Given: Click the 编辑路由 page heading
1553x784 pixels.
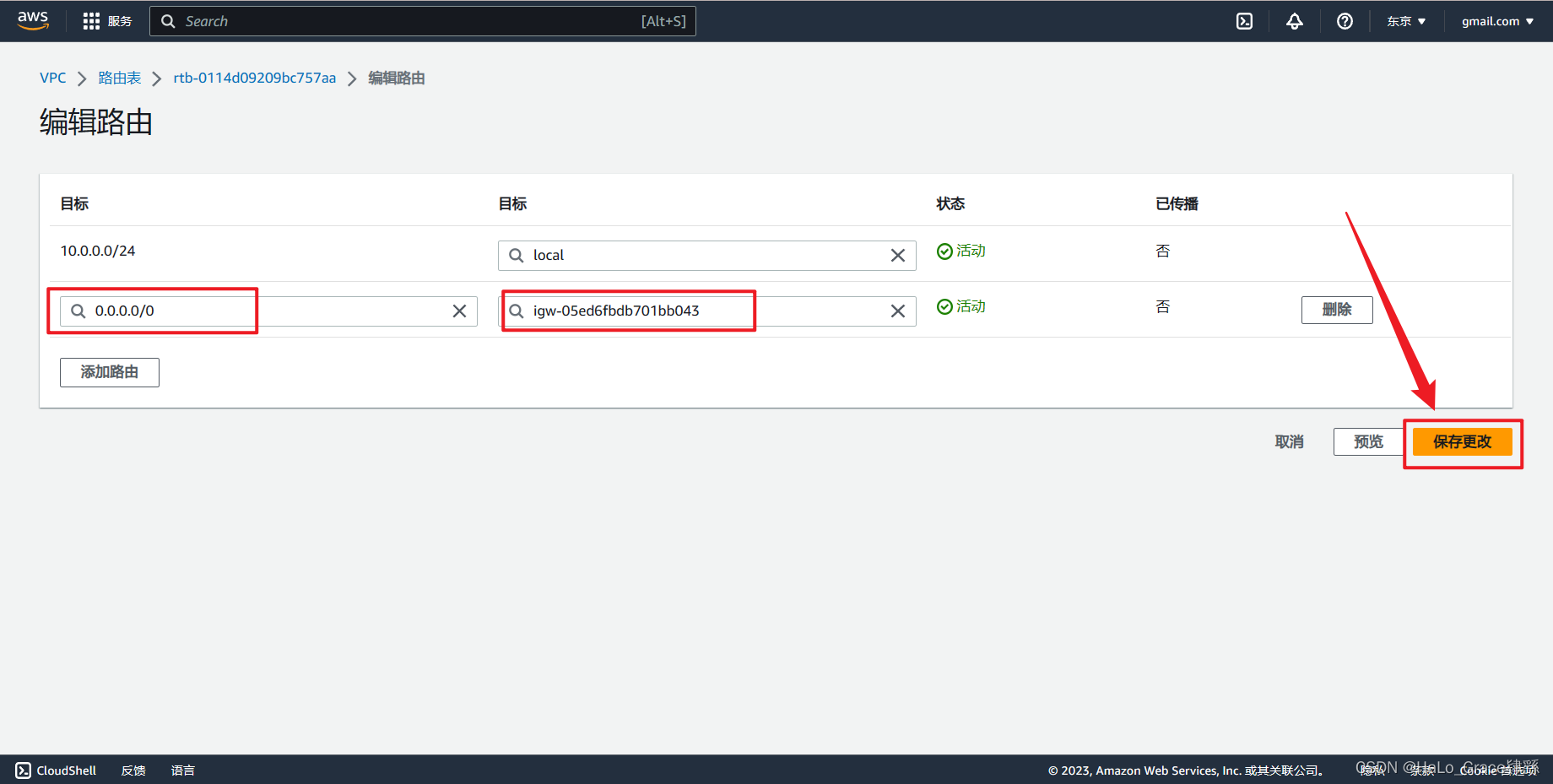Looking at the screenshot, I should click(x=96, y=122).
